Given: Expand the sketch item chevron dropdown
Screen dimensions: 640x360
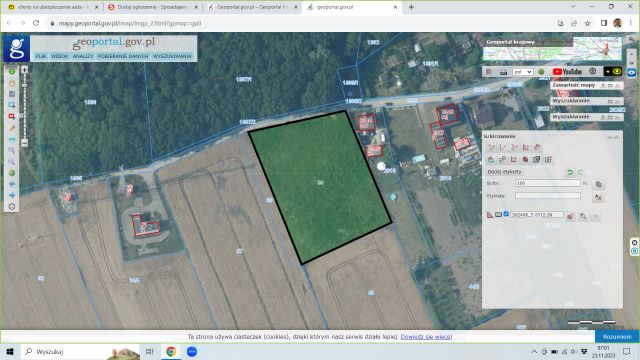Looking at the screenshot, I should 596,216.
